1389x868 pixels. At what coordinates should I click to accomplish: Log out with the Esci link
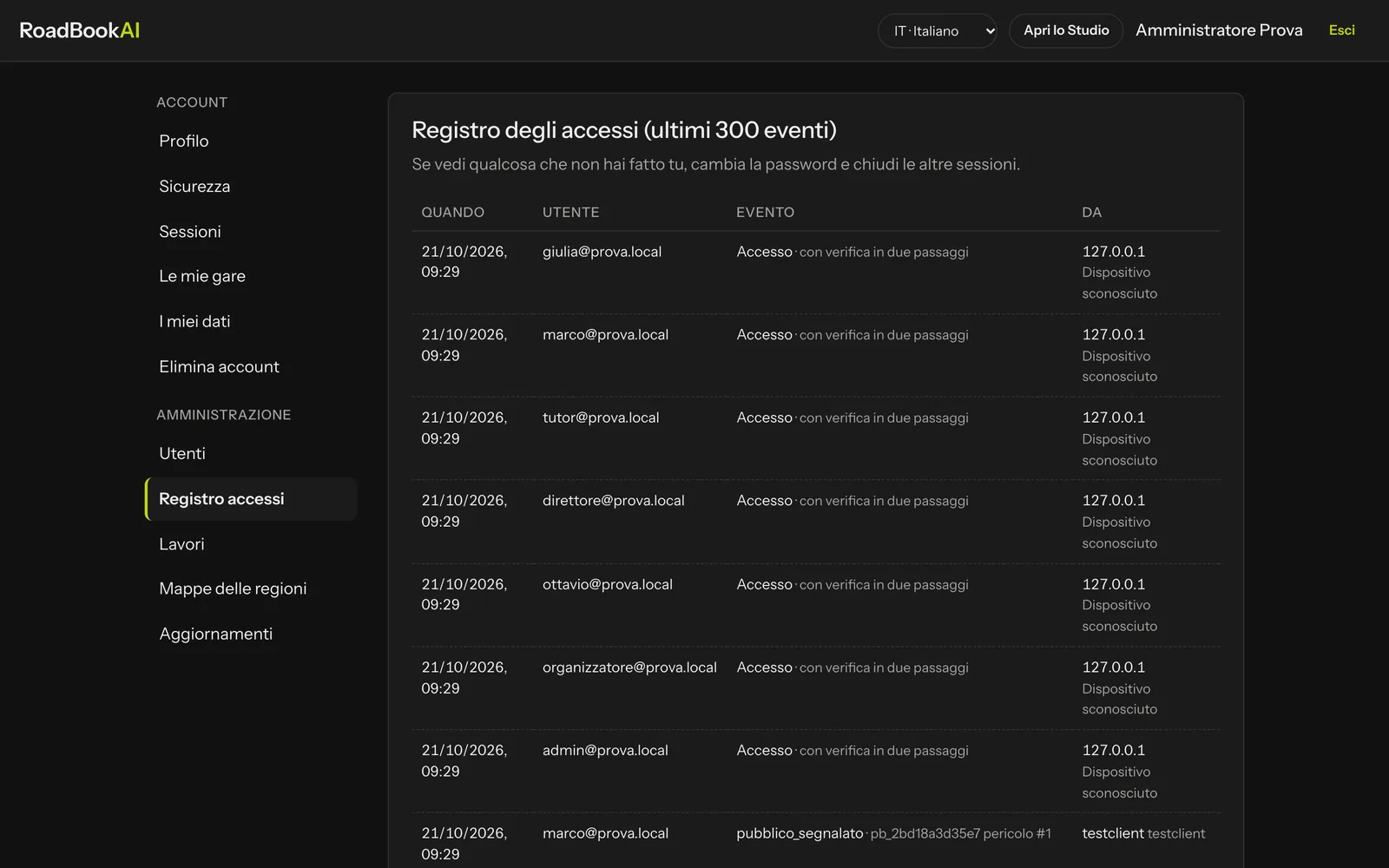pyautogui.click(x=1341, y=30)
